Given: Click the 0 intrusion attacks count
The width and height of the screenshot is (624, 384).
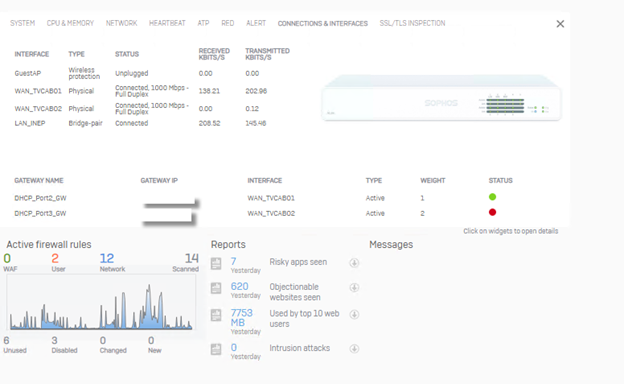Looking at the screenshot, I should point(234,347).
